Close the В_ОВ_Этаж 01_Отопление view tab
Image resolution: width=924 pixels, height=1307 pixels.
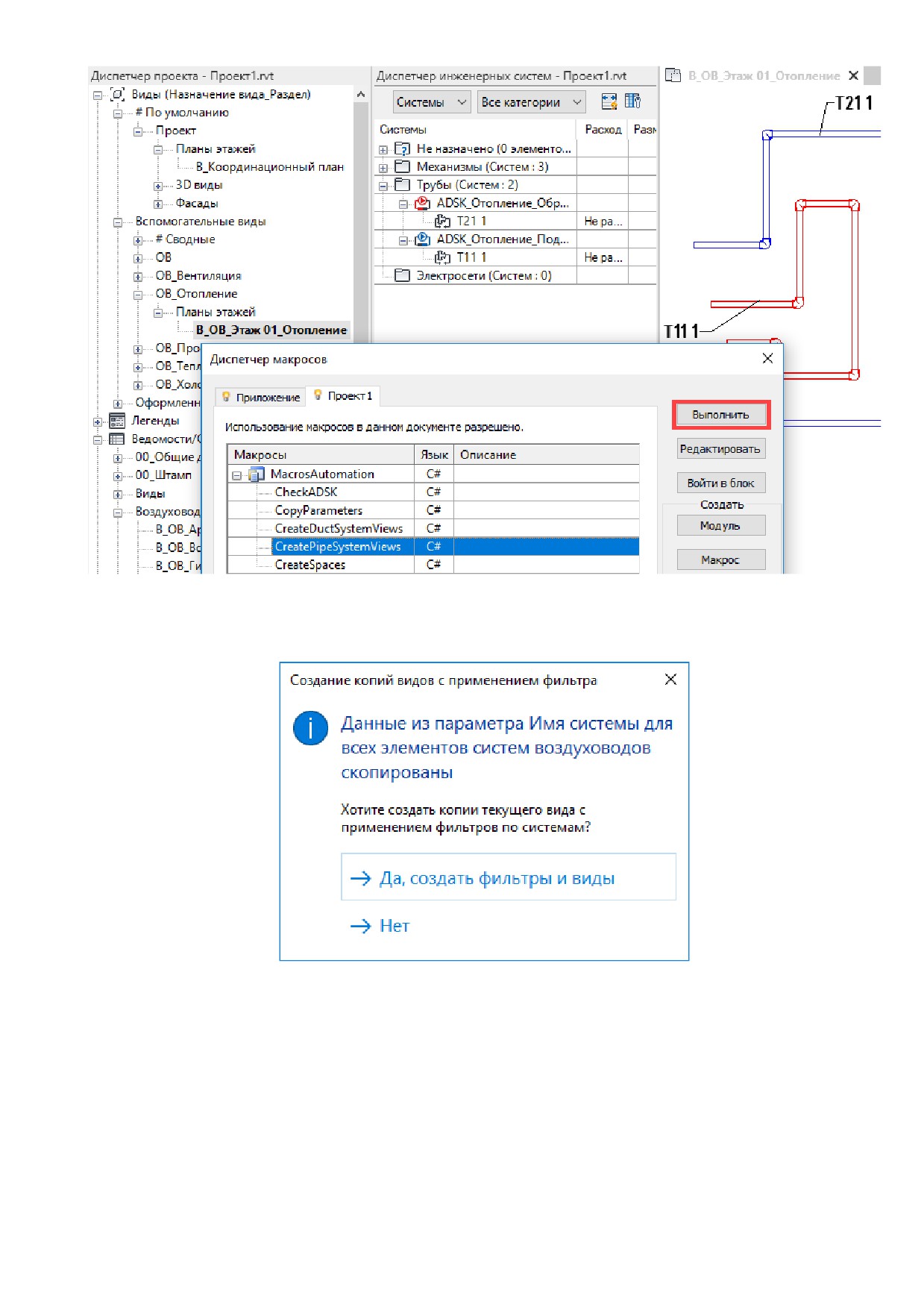(x=854, y=75)
